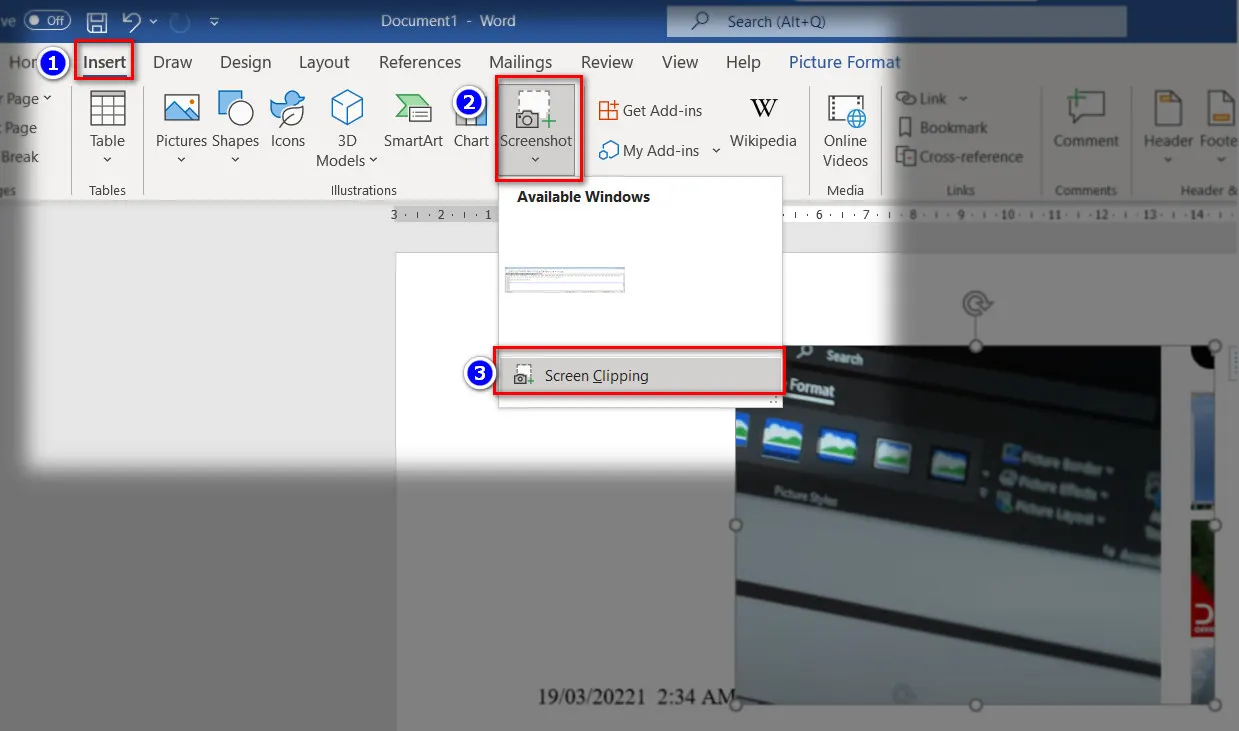Click the SmartArt icon

(413, 108)
